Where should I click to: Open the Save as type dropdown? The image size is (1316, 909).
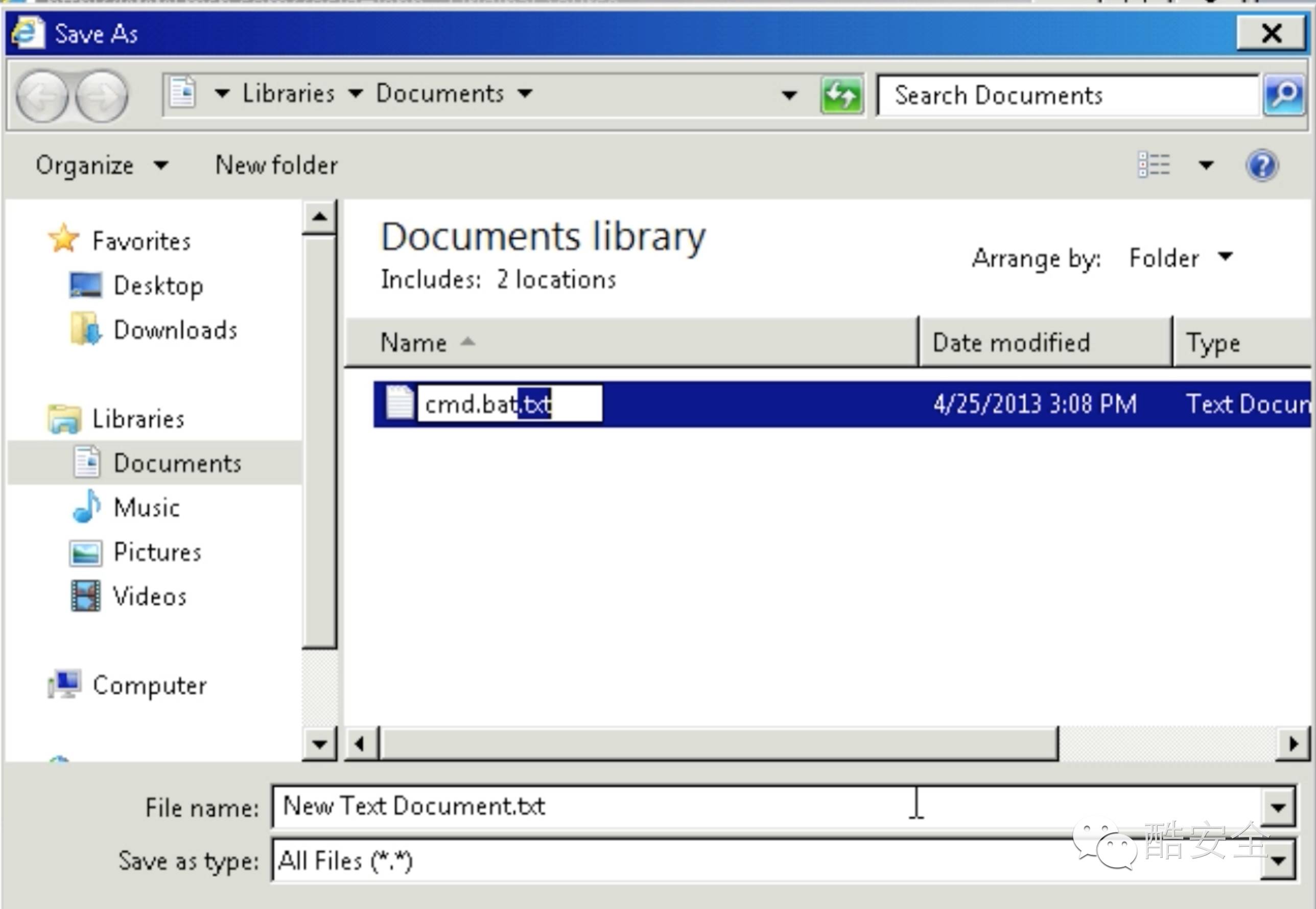[x=1278, y=860]
